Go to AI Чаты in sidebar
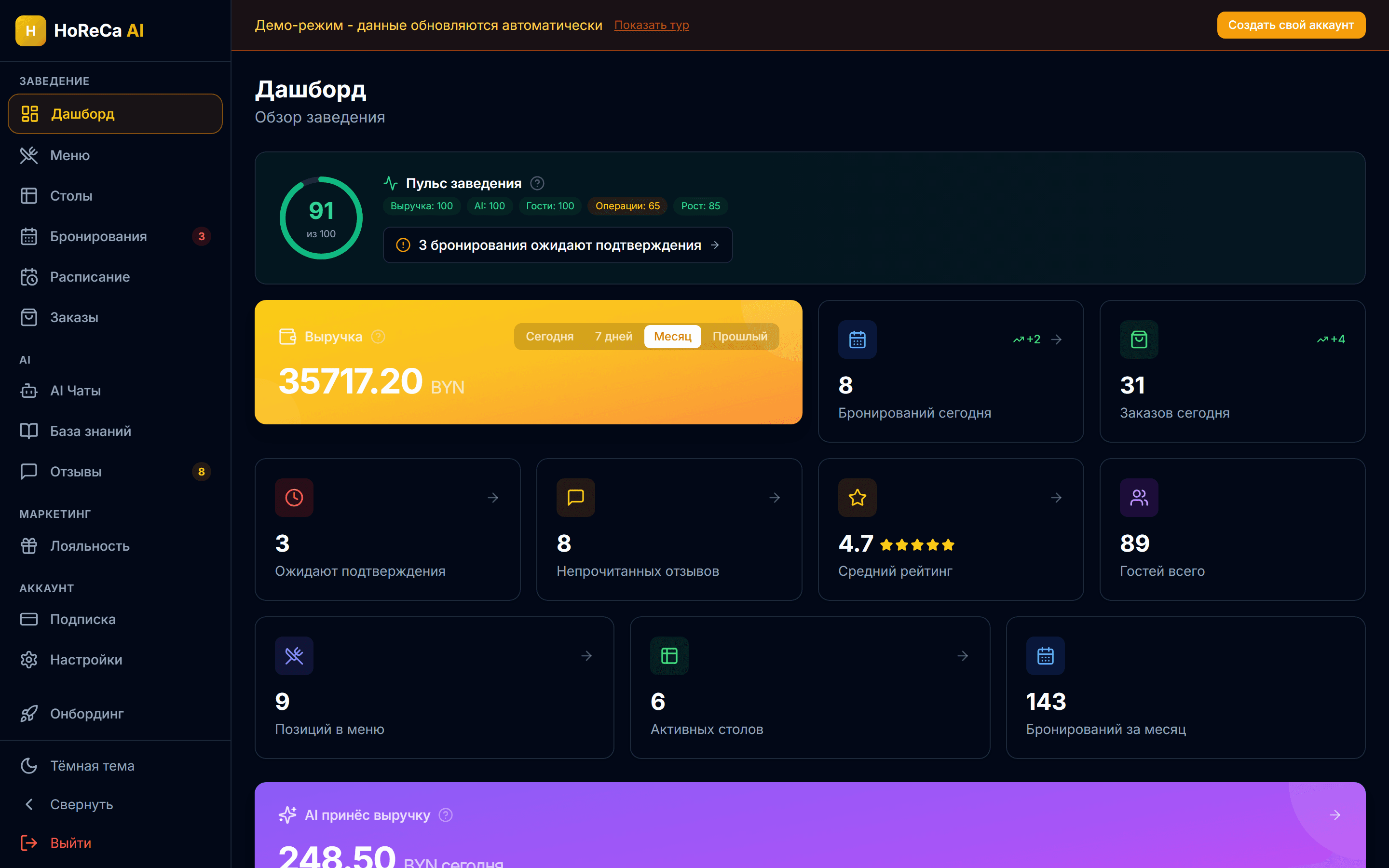1389x868 pixels. tap(75, 391)
